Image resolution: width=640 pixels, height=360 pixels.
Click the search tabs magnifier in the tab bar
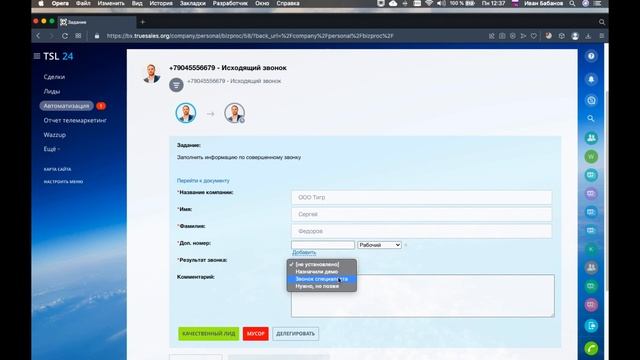[x=602, y=22]
